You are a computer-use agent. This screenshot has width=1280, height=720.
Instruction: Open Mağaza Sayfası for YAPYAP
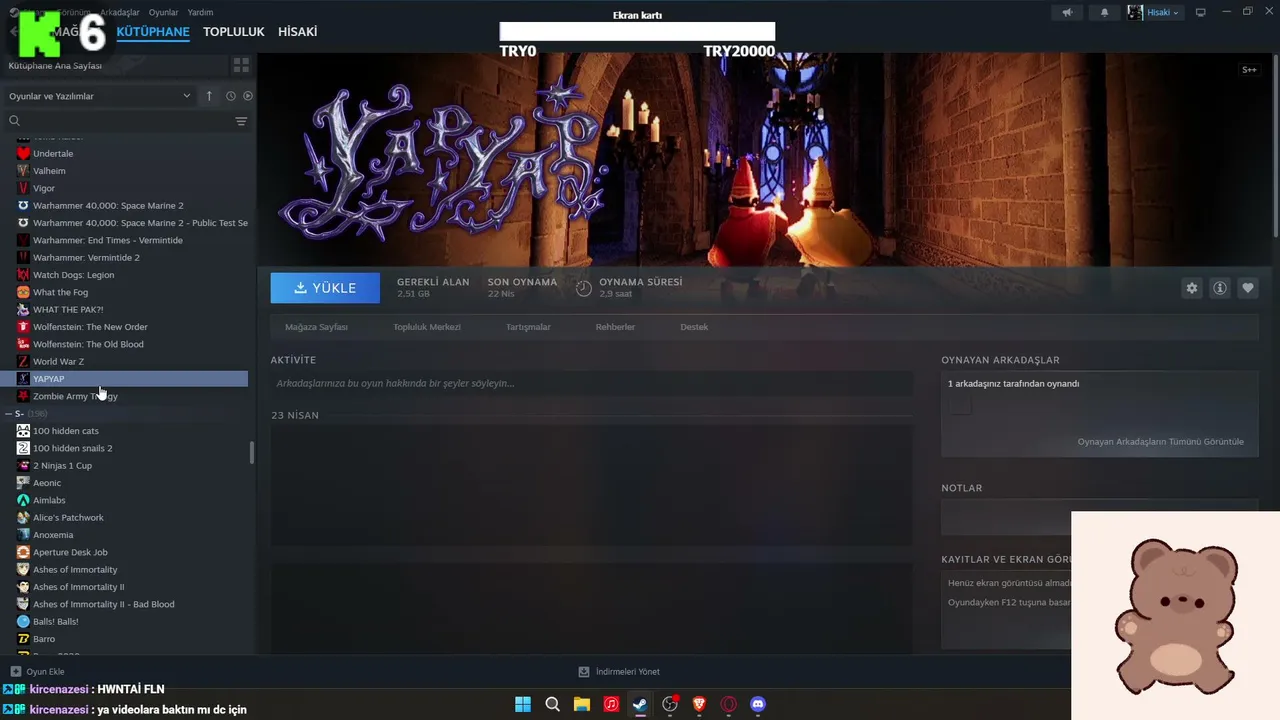coord(316,327)
